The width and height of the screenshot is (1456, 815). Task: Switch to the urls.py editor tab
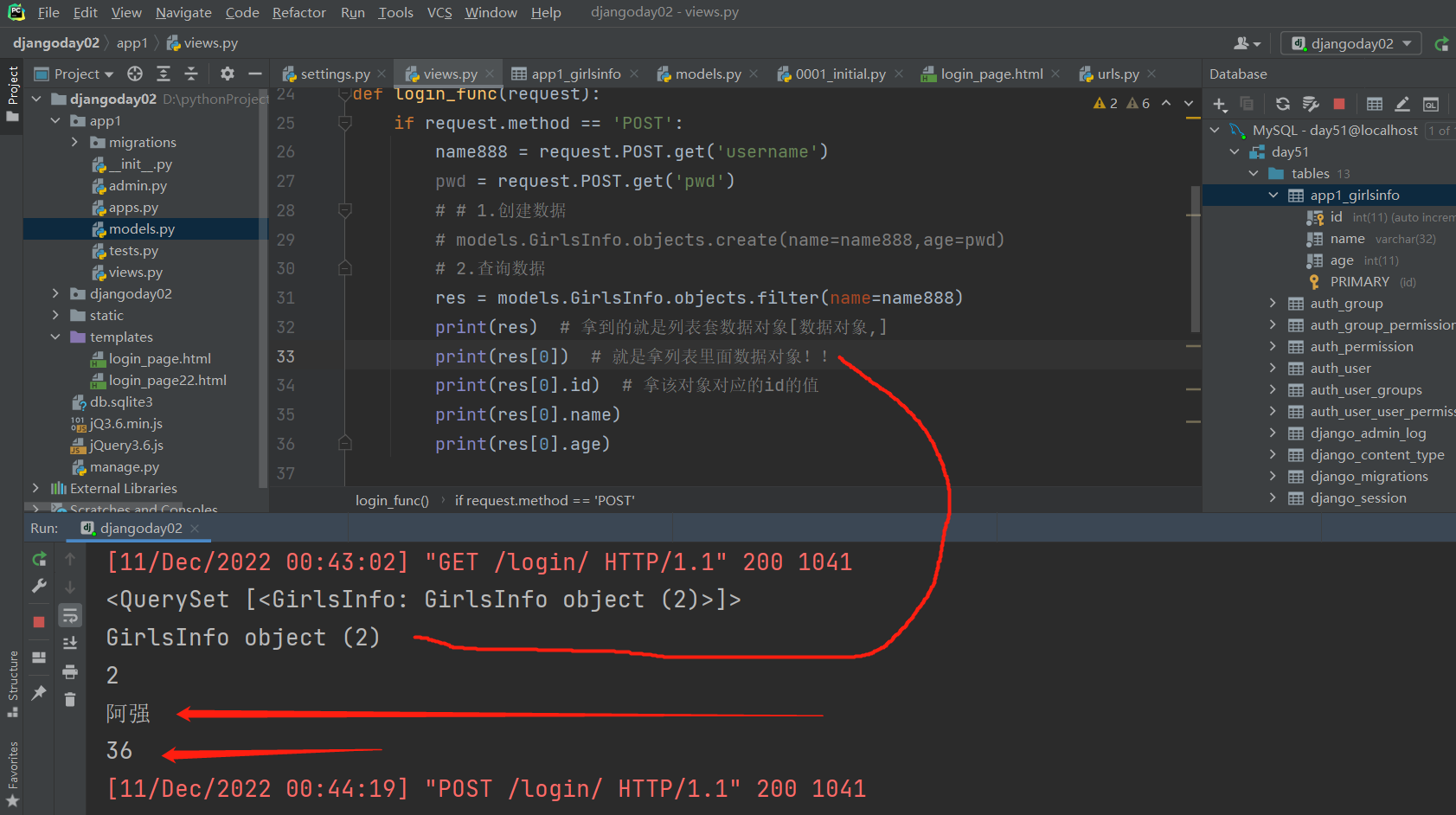coord(1117,74)
